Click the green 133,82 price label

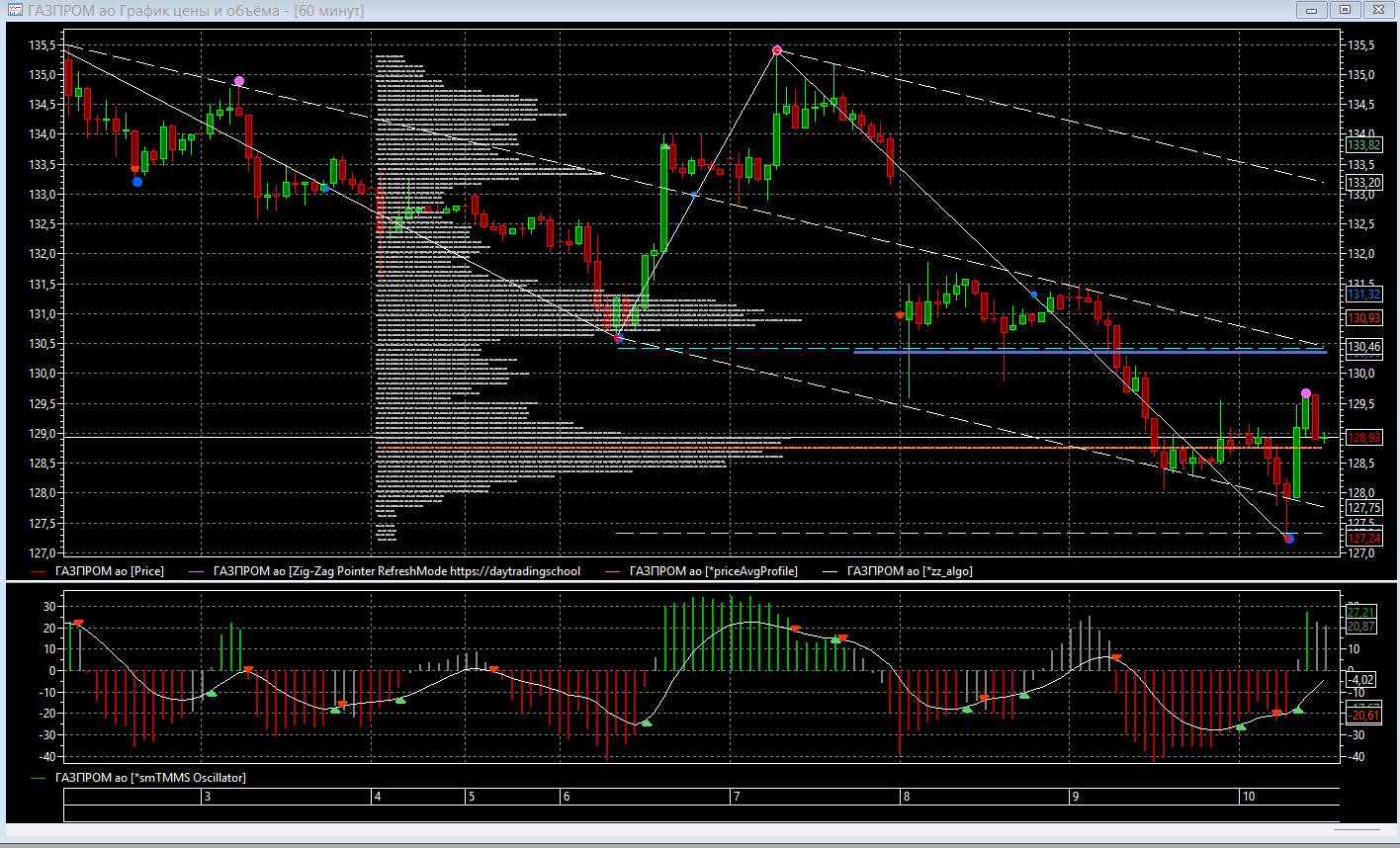(x=1363, y=144)
